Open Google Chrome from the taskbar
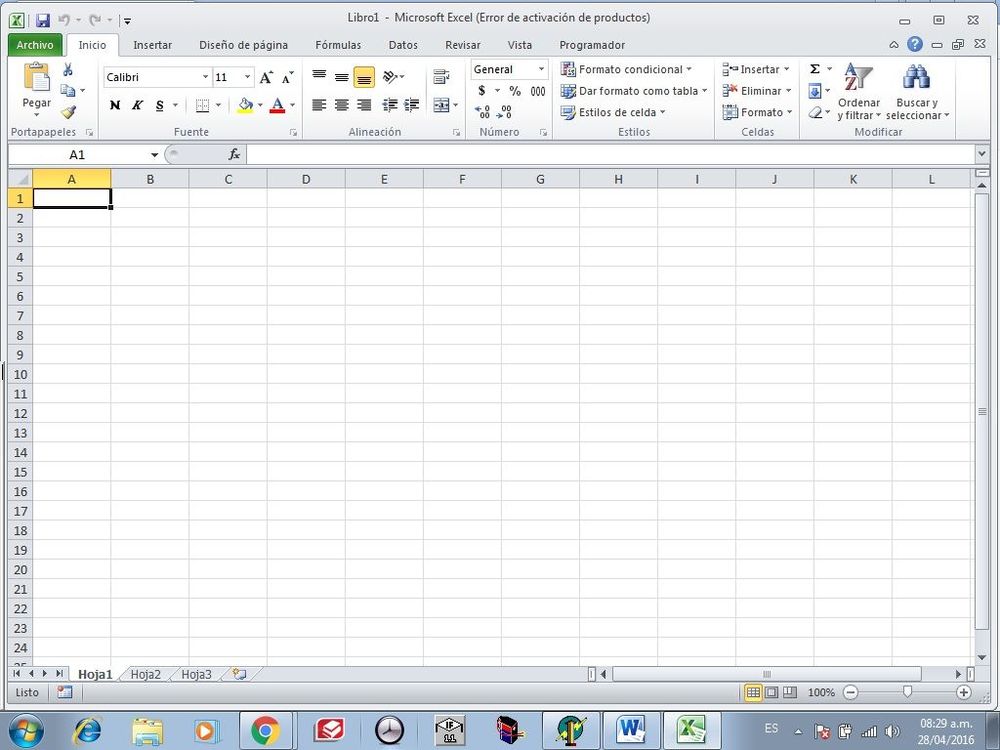 click(265, 730)
